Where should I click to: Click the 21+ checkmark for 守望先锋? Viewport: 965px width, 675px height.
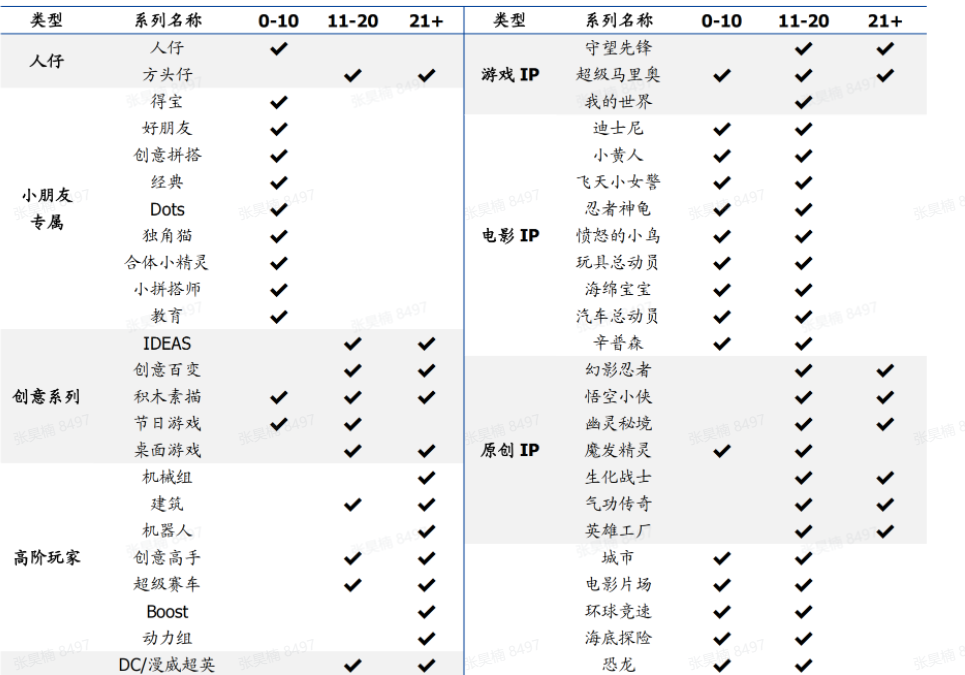click(884, 48)
